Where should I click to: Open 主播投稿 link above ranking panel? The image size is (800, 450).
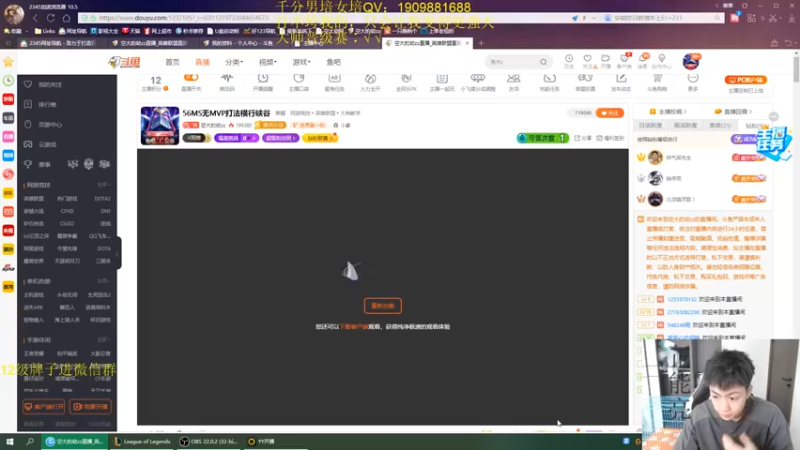[x=668, y=111]
